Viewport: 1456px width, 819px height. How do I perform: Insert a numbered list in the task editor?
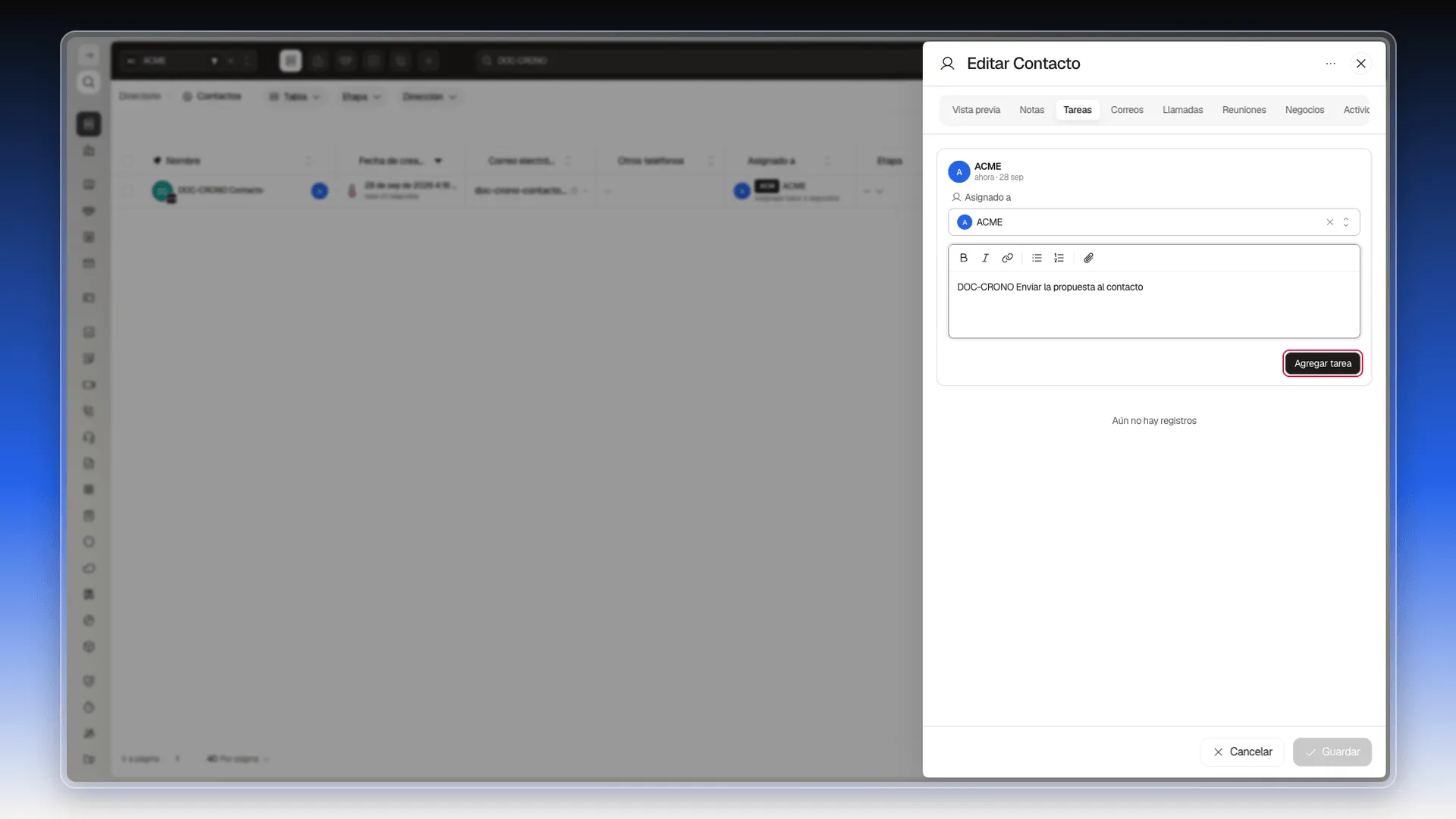click(x=1059, y=258)
